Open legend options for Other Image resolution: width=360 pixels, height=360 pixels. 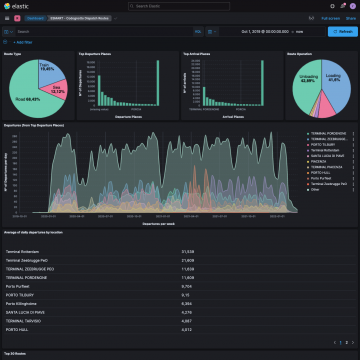click(x=353, y=189)
